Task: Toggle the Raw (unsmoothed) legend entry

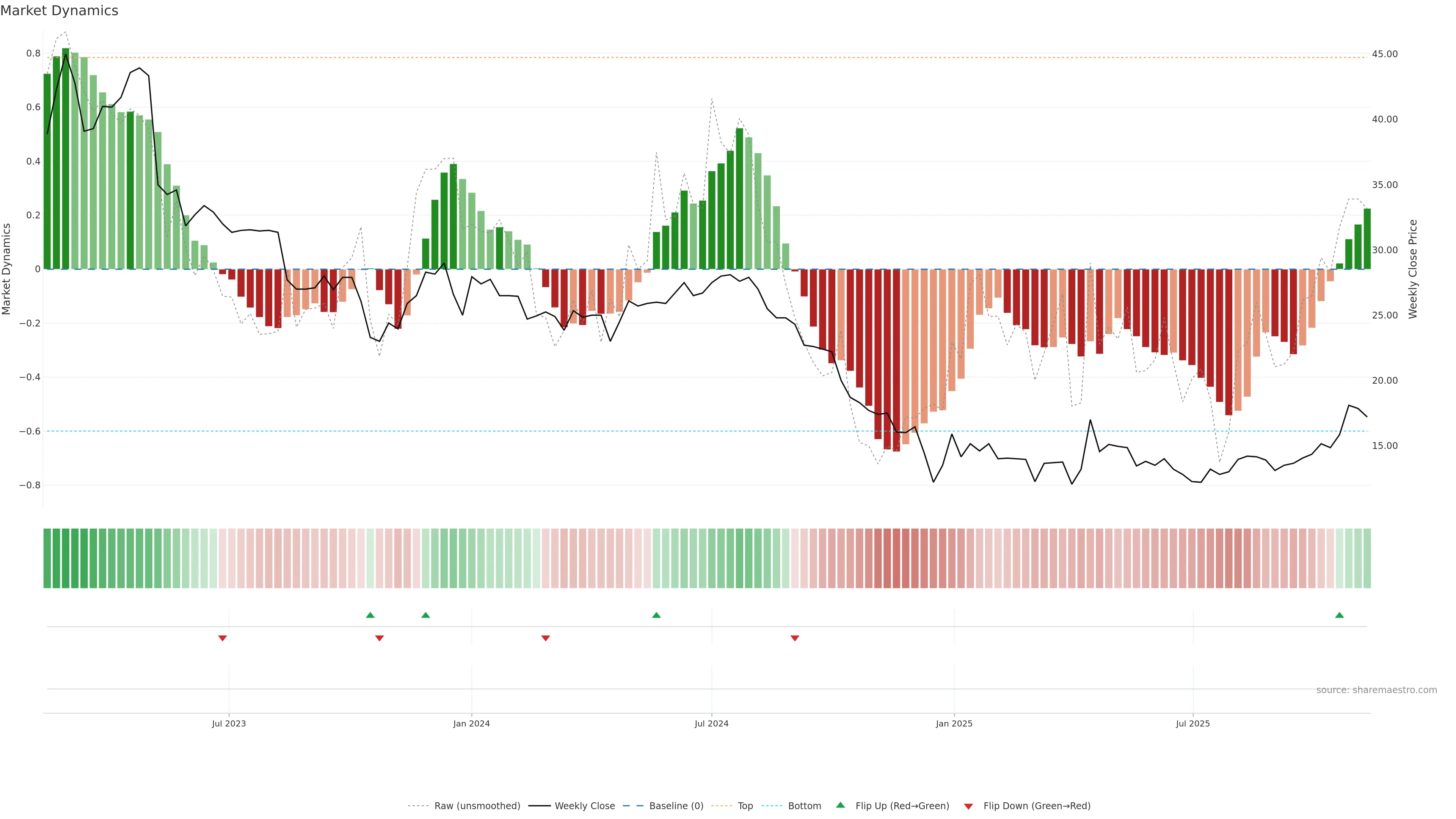Action: pyautogui.click(x=477, y=806)
